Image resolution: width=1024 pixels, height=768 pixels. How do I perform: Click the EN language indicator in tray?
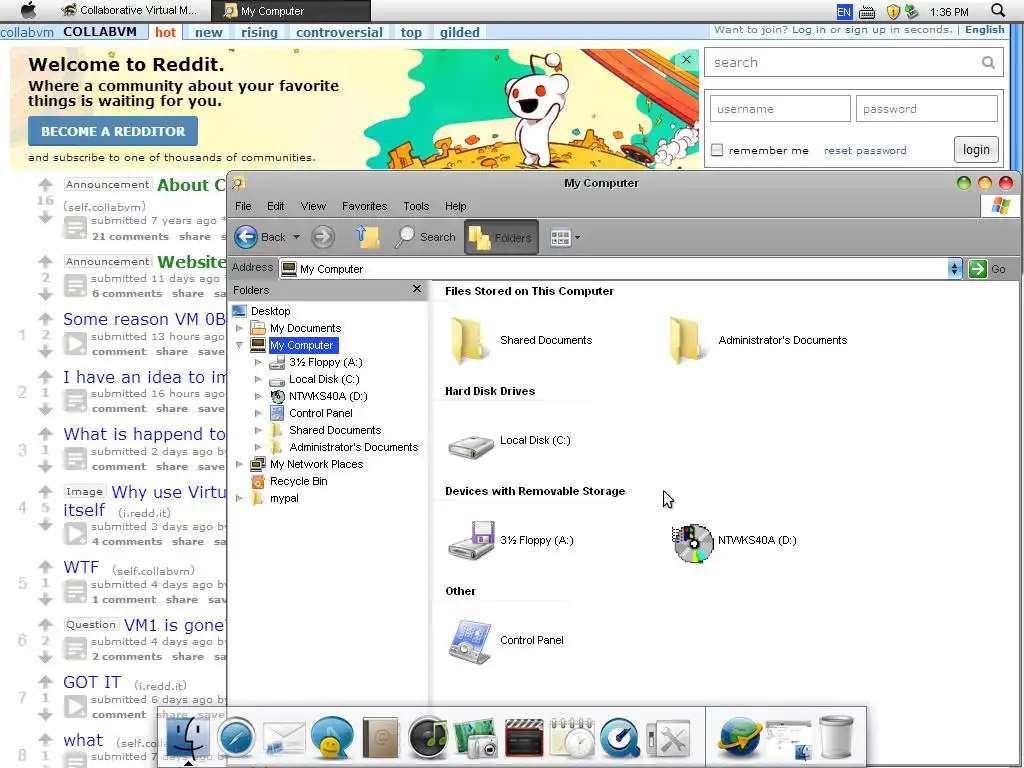click(844, 12)
